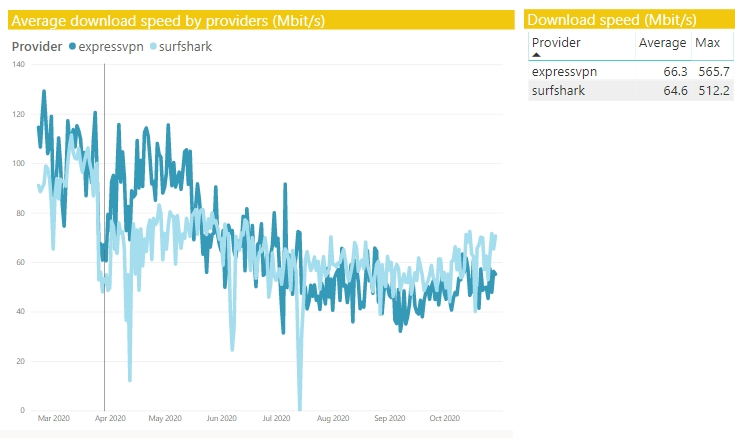Select expressvpn legend label
The image size is (735, 438).
pos(111,46)
